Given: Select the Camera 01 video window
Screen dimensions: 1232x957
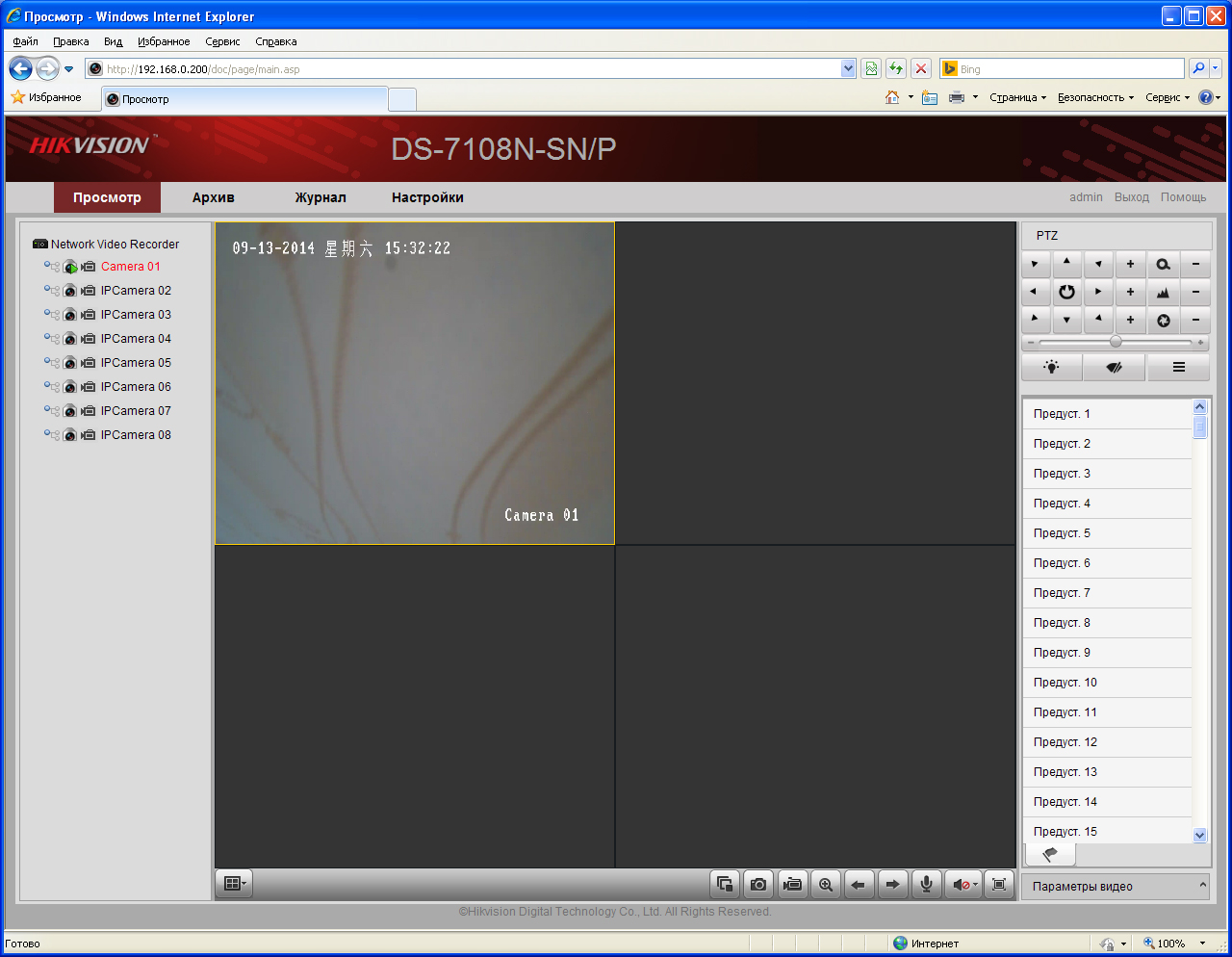Looking at the screenshot, I should click(x=415, y=383).
